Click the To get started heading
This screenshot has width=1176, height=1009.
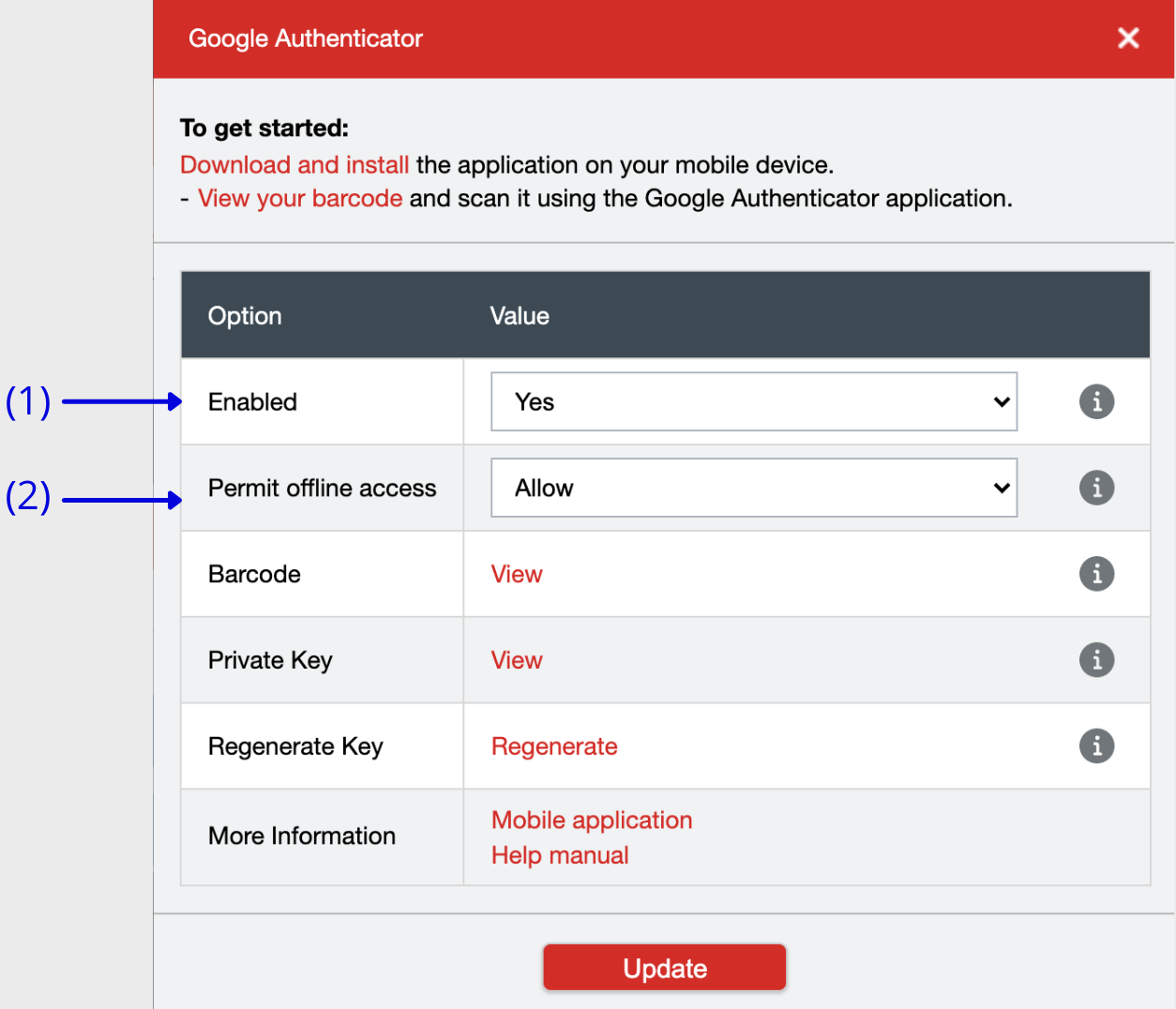pyautogui.click(x=264, y=128)
